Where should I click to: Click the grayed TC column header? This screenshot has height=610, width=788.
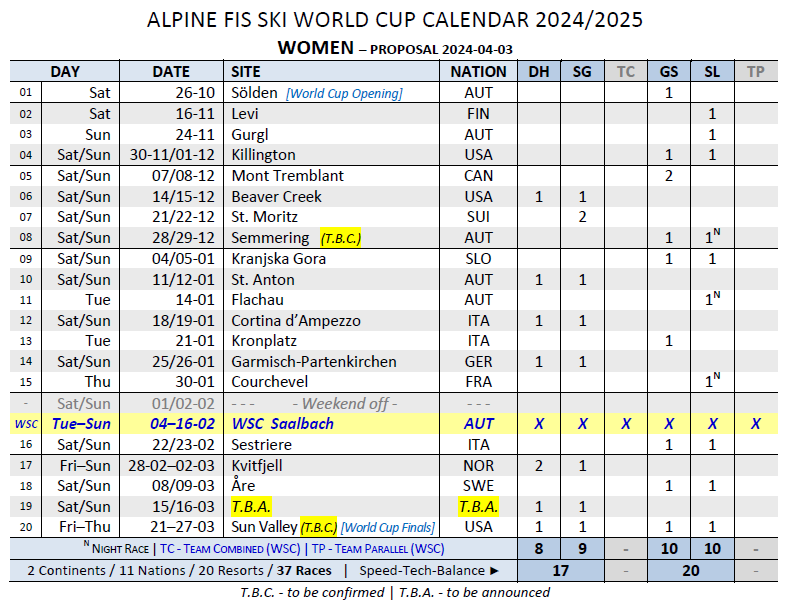point(625,71)
